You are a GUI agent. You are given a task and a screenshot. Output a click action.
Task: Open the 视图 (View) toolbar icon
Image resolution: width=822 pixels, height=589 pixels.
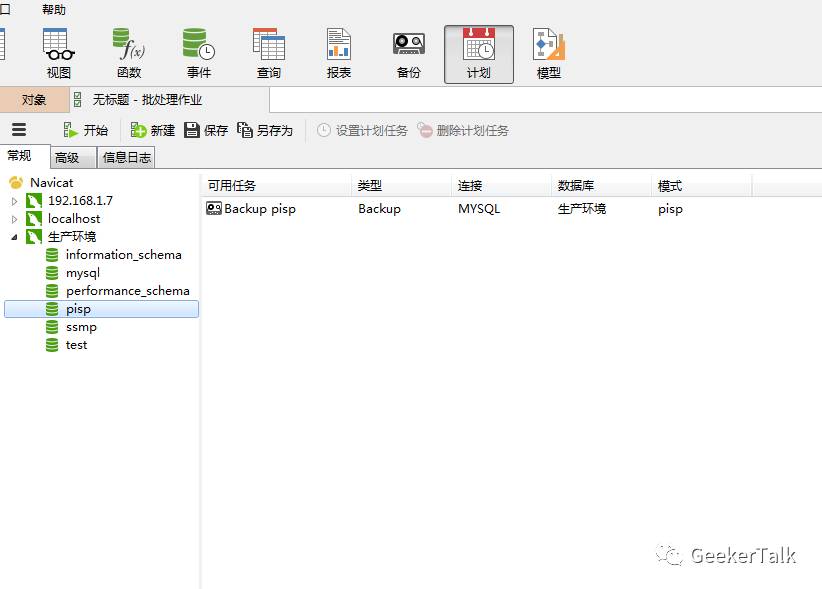tap(58, 53)
